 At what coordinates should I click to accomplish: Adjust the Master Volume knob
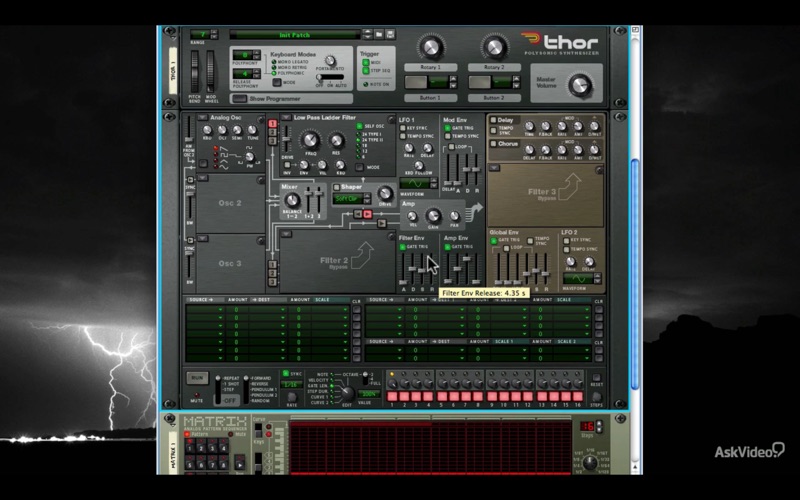(580, 85)
